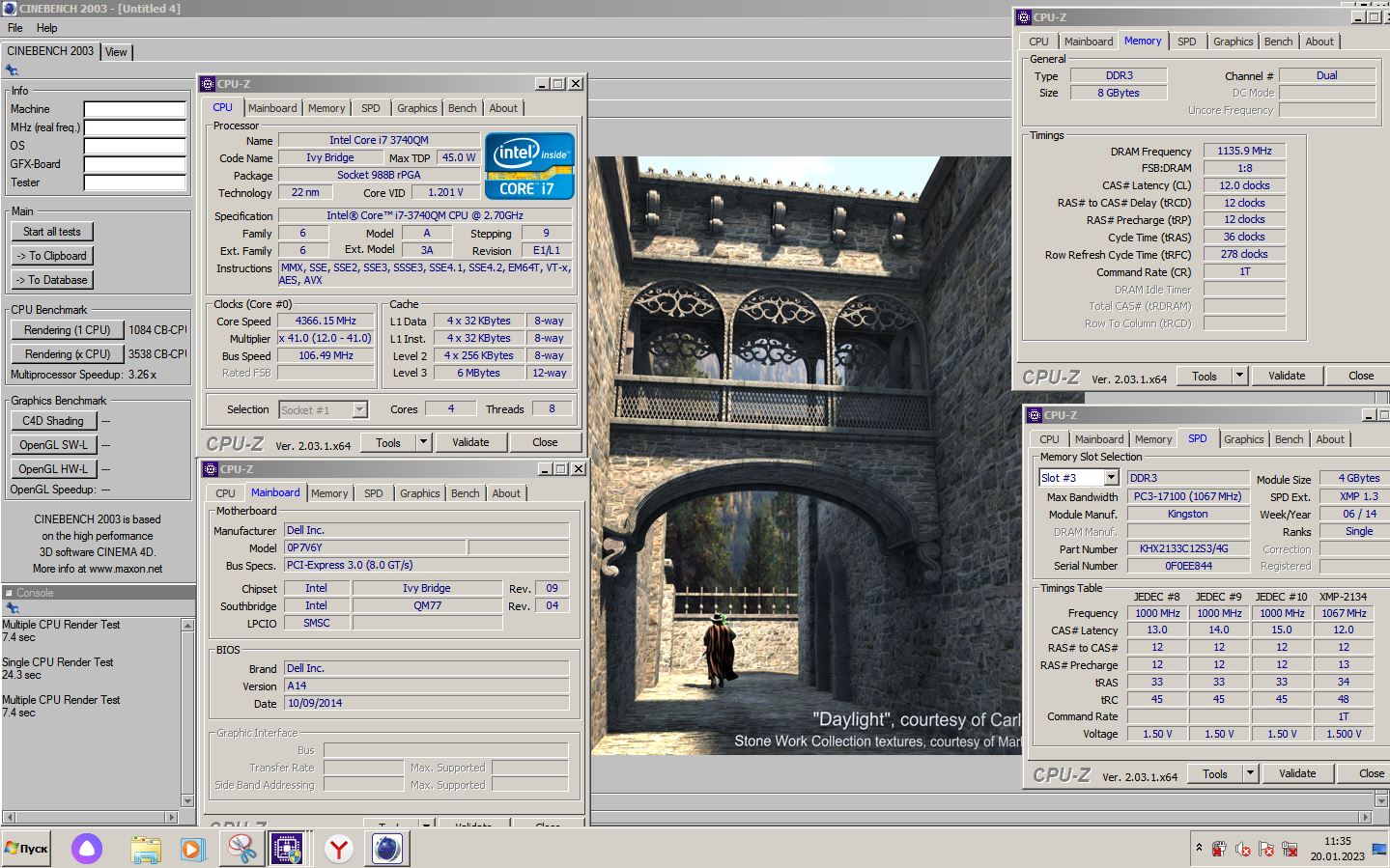This screenshot has width=1390, height=868.
Task: Click the CINEBENCH title bar app icon
Action: pos(9,9)
